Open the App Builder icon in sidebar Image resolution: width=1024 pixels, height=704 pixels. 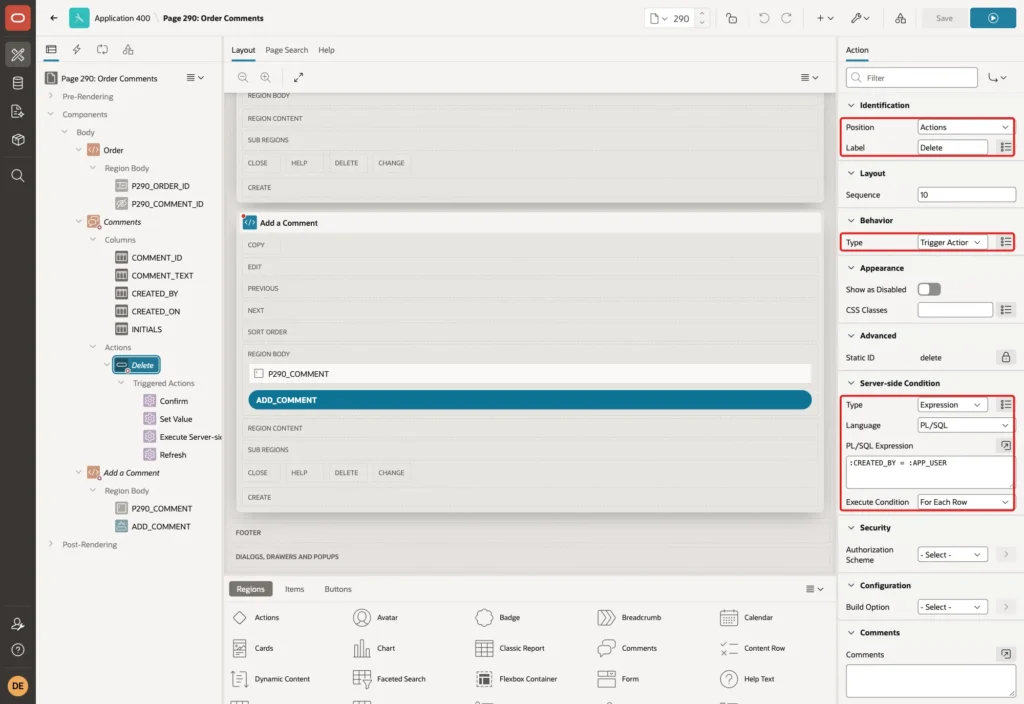click(x=18, y=55)
